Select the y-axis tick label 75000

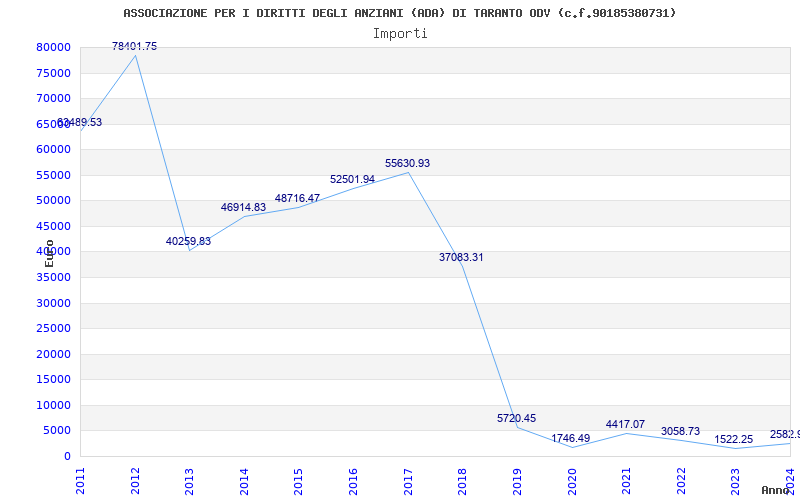(53, 73)
